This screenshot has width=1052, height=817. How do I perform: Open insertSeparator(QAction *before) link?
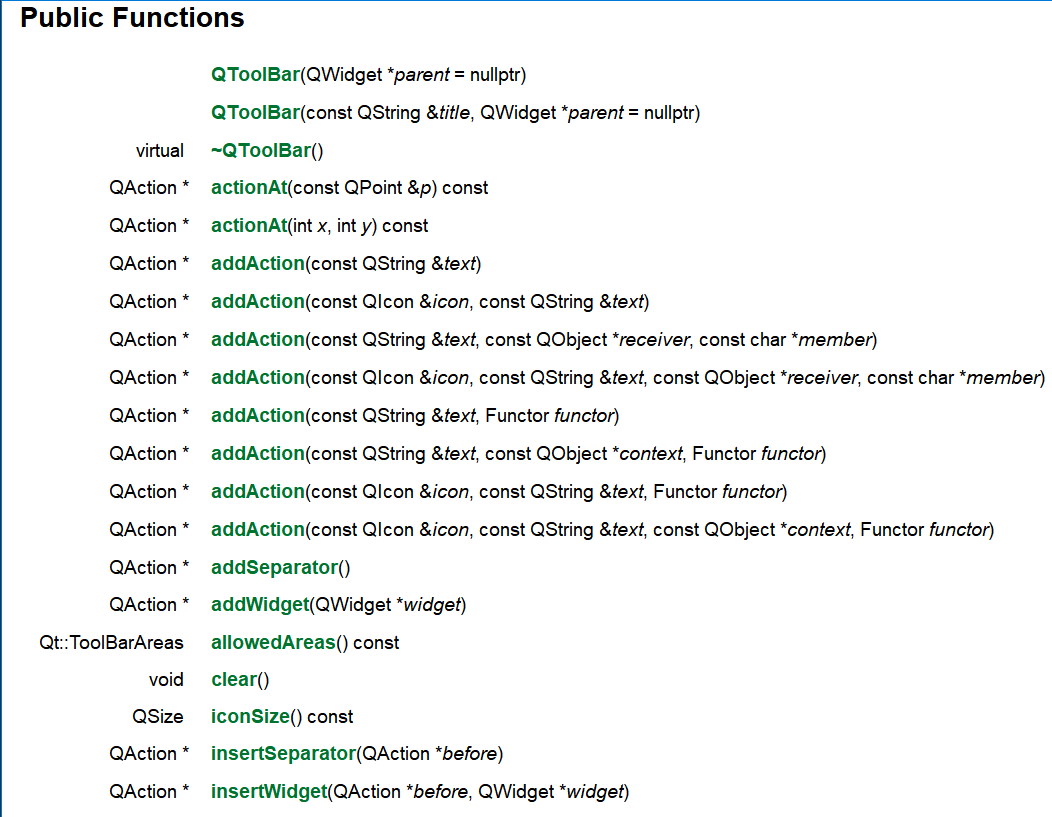point(283,754)
